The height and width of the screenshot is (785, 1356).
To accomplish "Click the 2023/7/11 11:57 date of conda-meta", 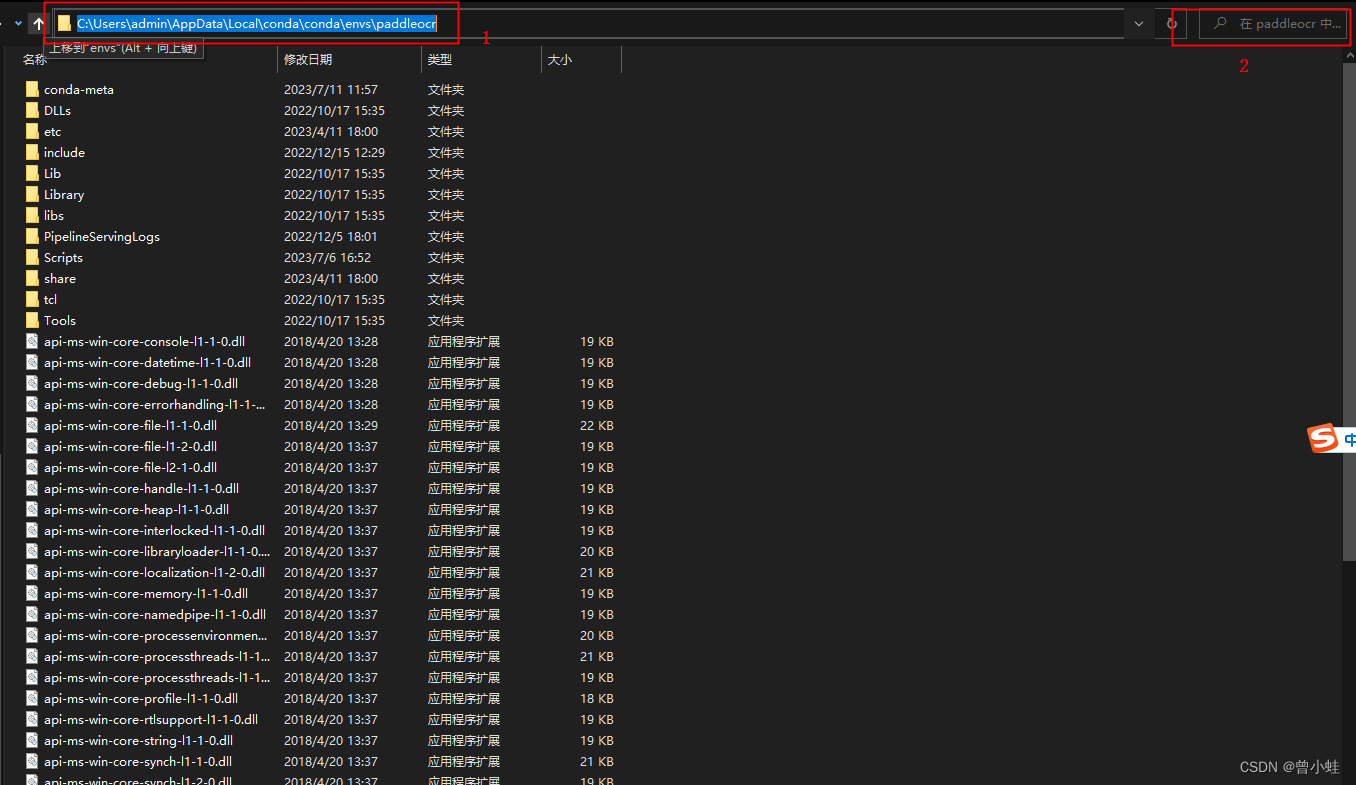I will (331, 90).
